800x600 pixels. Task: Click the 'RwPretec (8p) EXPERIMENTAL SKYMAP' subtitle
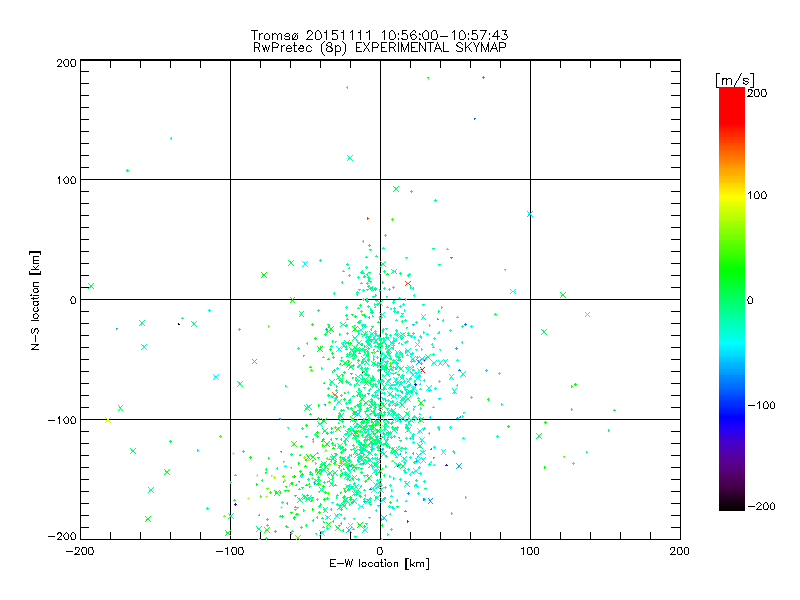tap(380, 48)
